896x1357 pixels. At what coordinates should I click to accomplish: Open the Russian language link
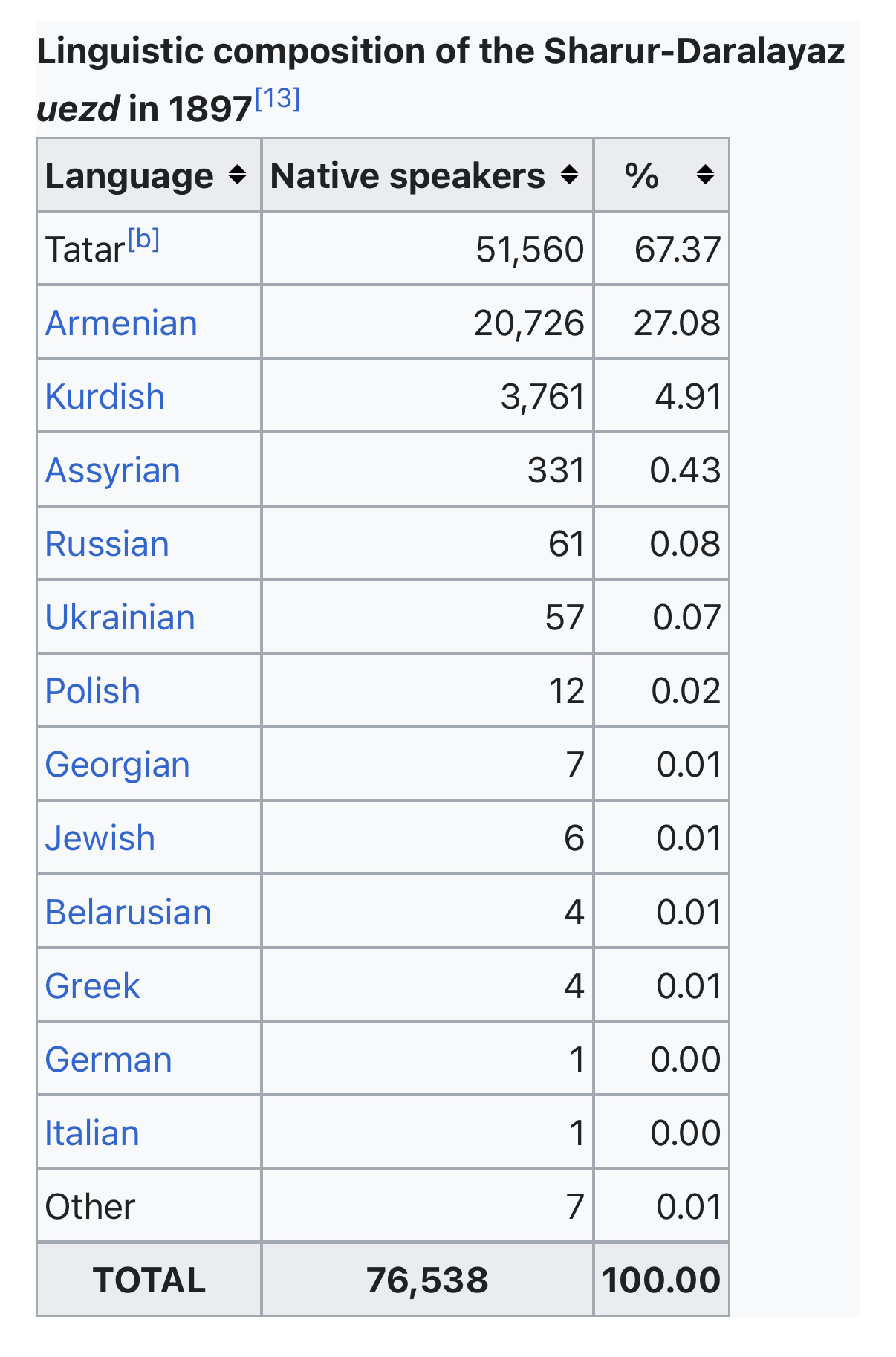click(x=107, y=544)
